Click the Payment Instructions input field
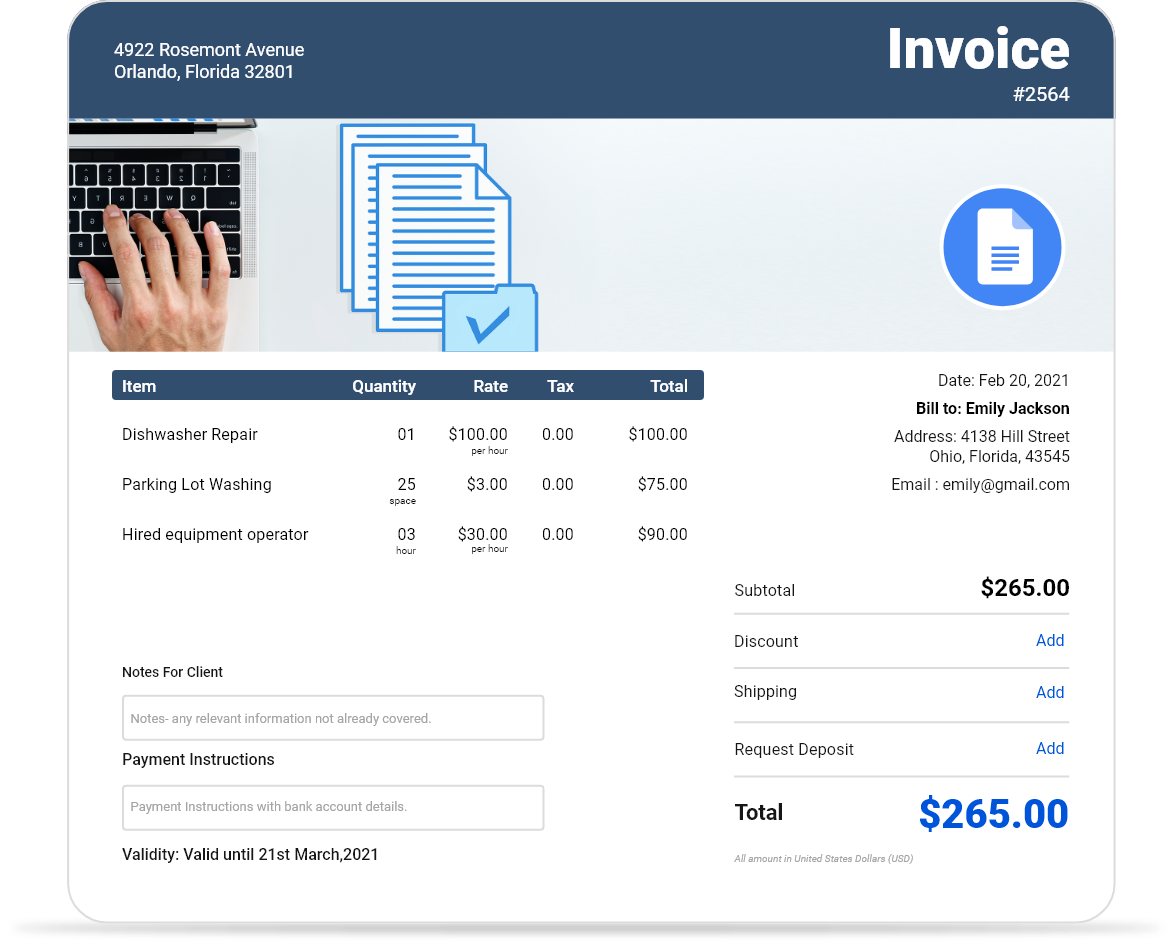Screen dimensions: 1174x944 332,807
